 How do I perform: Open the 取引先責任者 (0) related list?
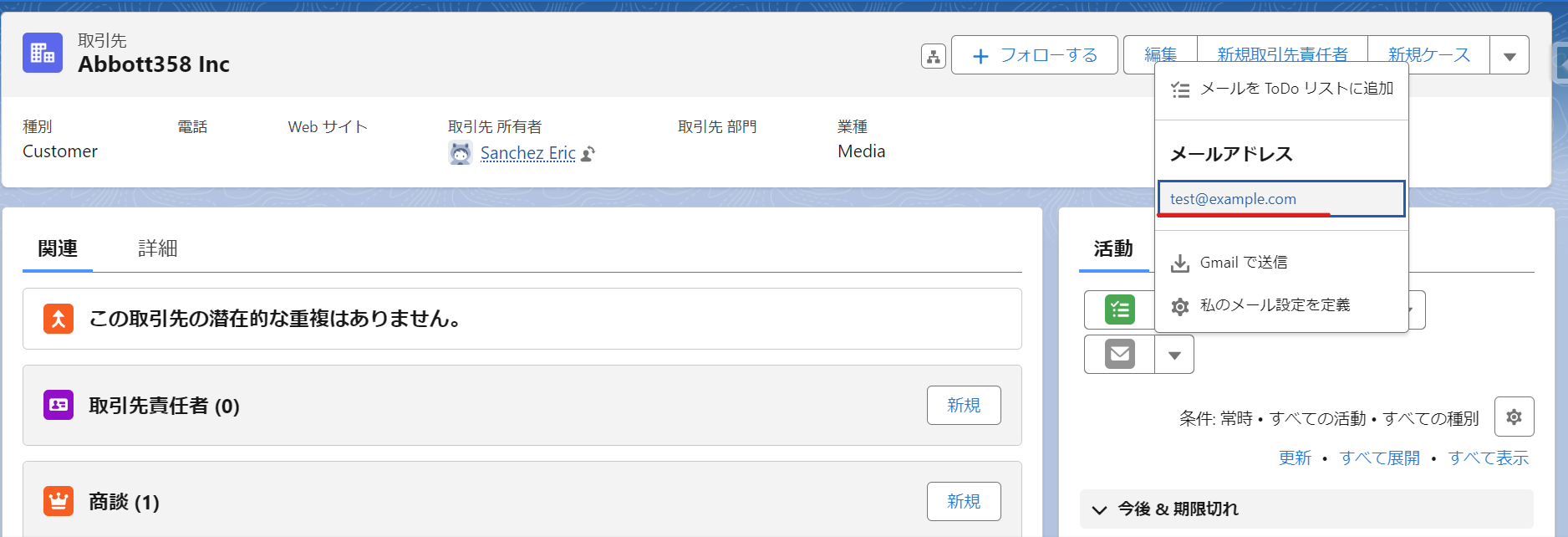[x=164, y=406]
